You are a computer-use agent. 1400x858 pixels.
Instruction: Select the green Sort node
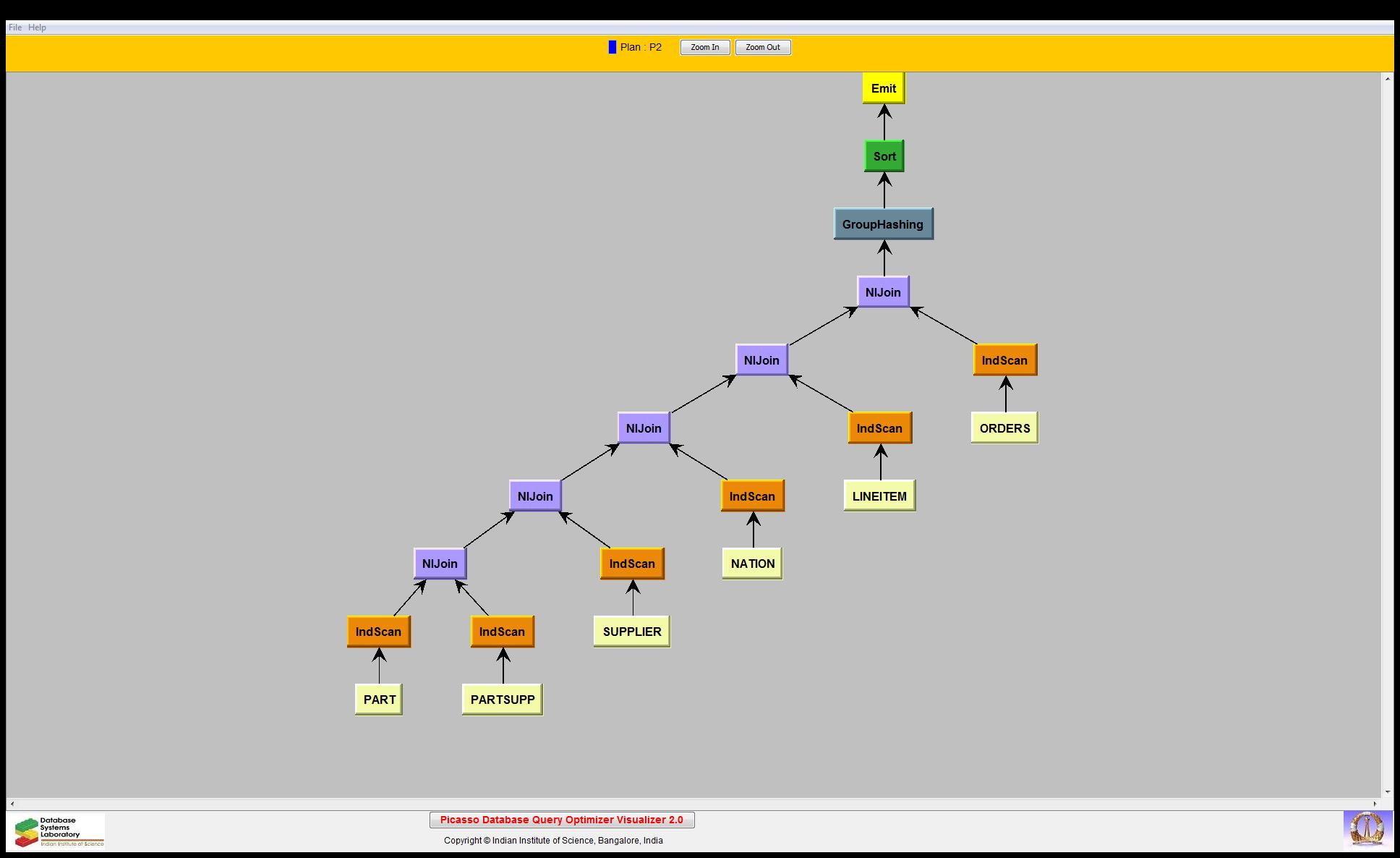coord(884,156)
